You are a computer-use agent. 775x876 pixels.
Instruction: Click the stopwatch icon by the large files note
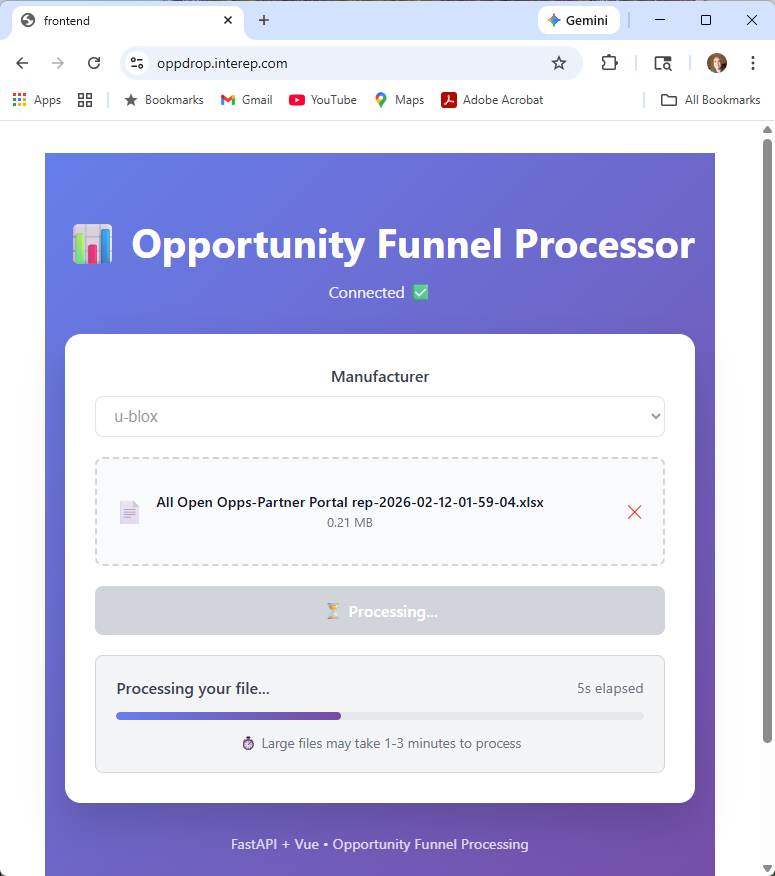(x=248, y=743)
